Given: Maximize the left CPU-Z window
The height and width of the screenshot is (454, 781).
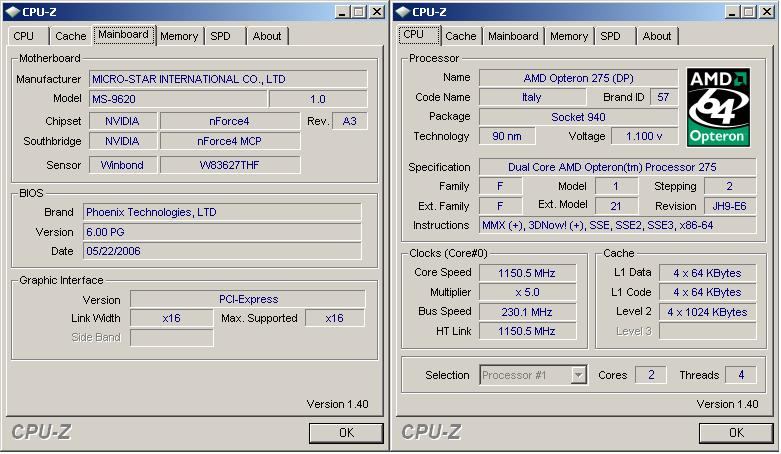Looking at the screenshot, I should (x=358, y=11).
